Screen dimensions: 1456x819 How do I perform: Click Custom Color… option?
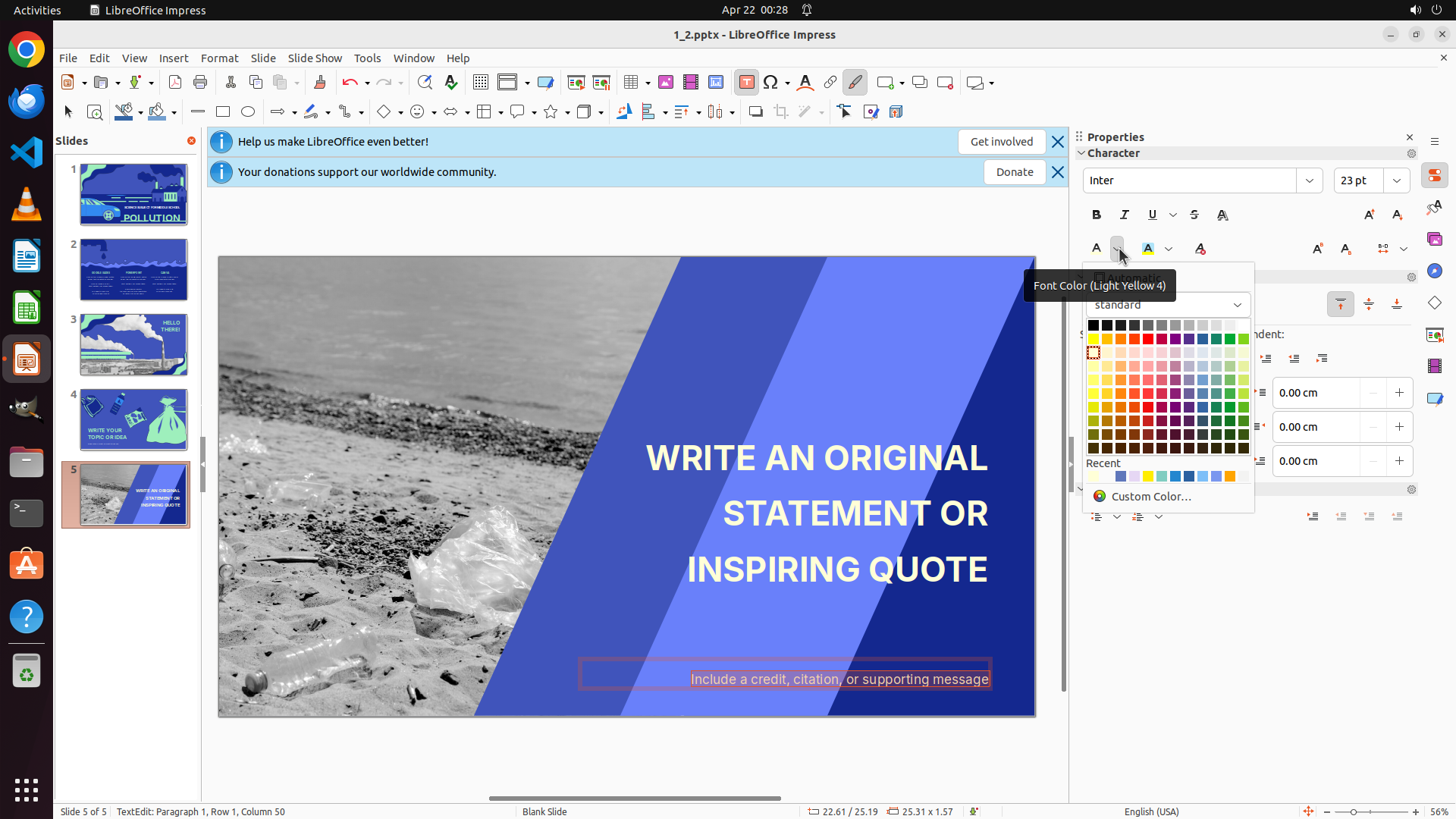(x=1150, y=497)
